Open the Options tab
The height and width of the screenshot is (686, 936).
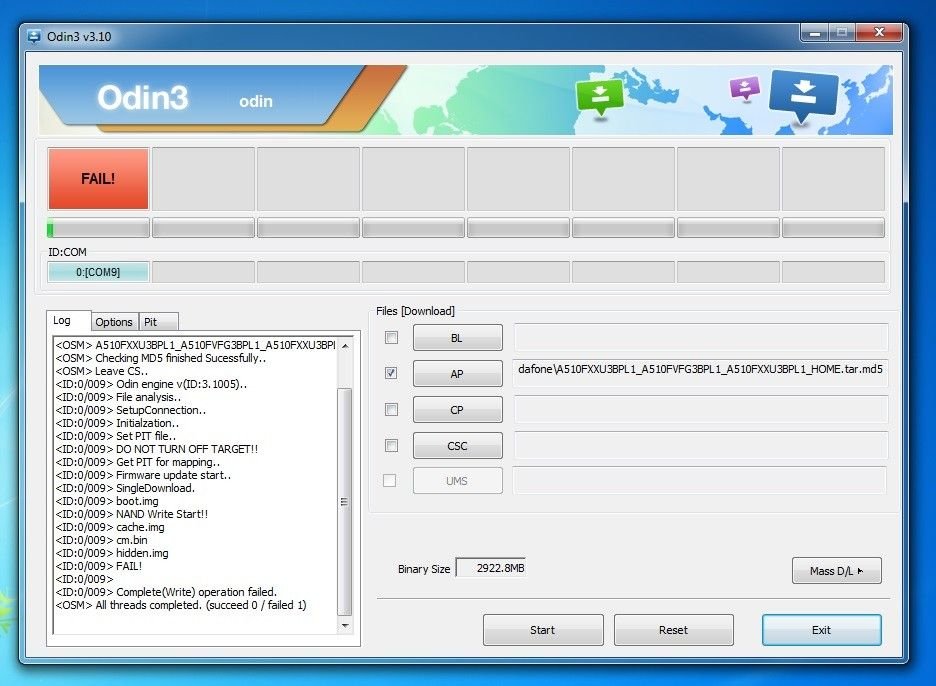(x=114, y=322)
